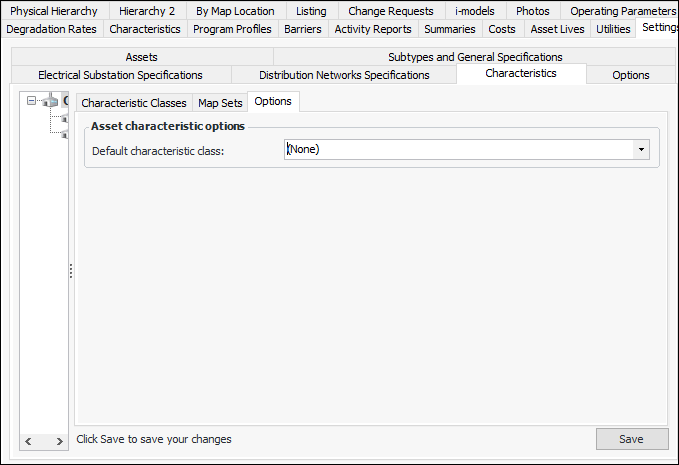This screenshot has height=465, width=679.
Task: Click the Save button
Action: (x=632, y=439)
